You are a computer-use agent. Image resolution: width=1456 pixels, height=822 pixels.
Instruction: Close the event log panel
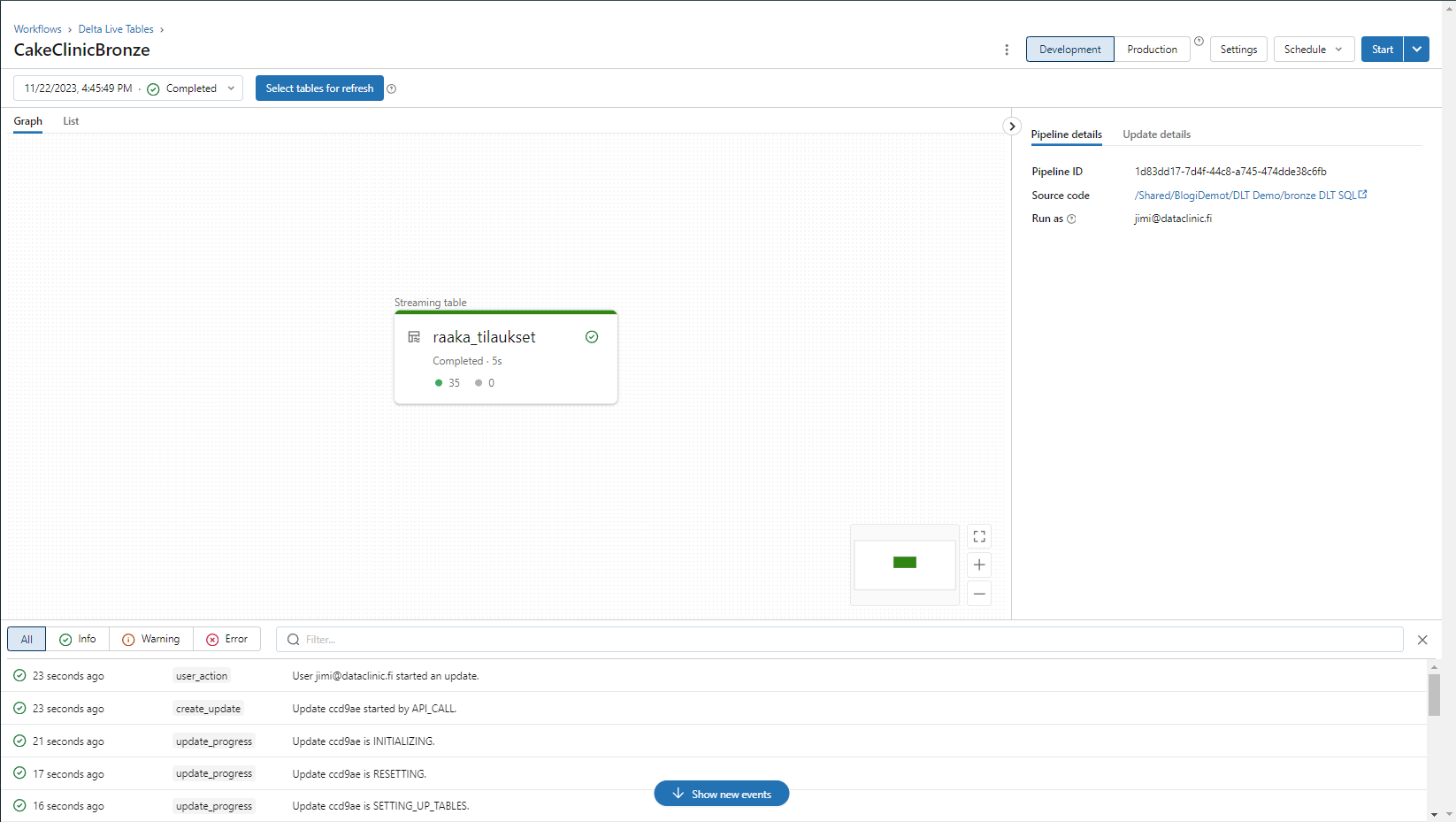(x=1422, y=640)
